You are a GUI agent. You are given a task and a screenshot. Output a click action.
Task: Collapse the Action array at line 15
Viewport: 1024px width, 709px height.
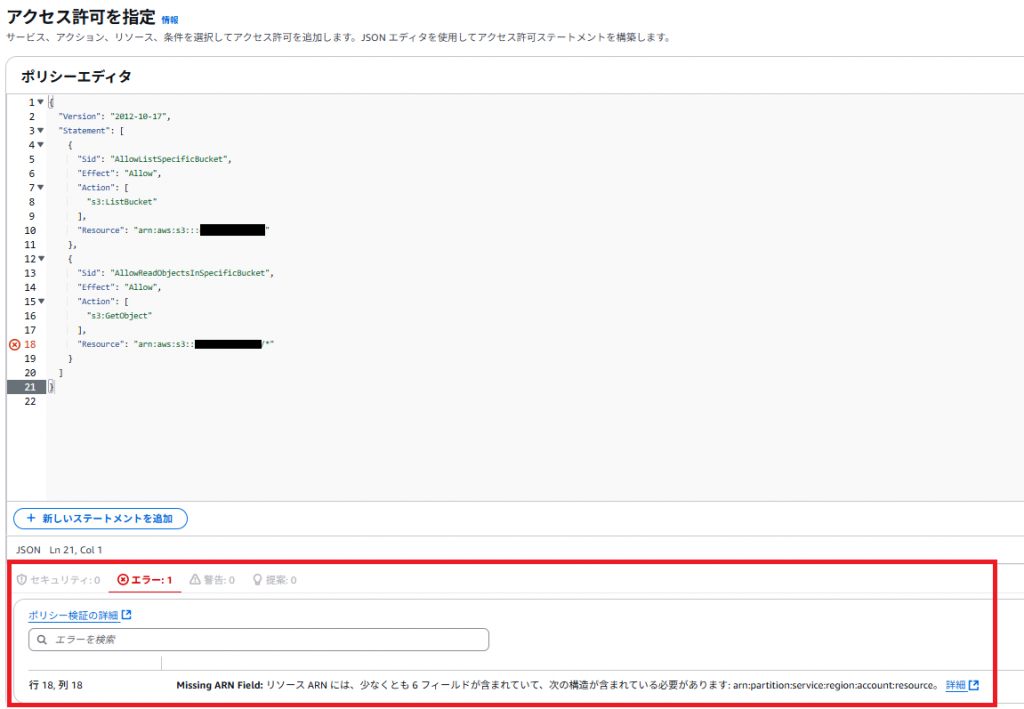pyautogui.click(x=40, y=301)
